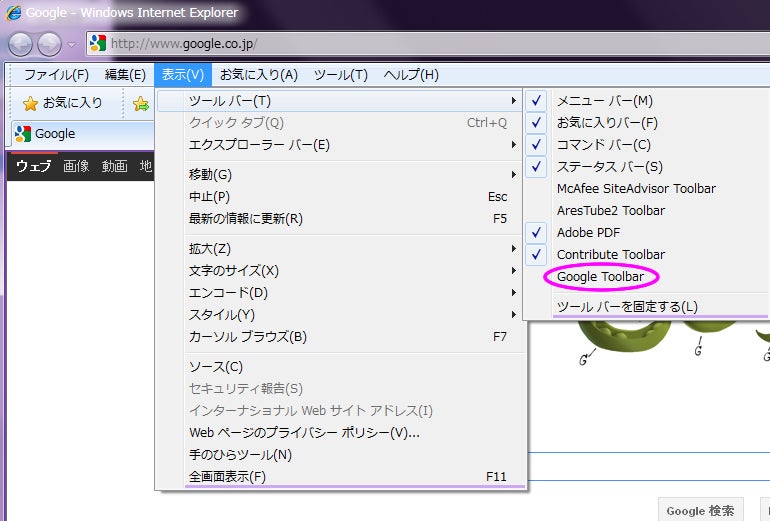Expand the 文字のサイズ(X) submenu
The image size is (770, 521).
(x=339, y=271)
